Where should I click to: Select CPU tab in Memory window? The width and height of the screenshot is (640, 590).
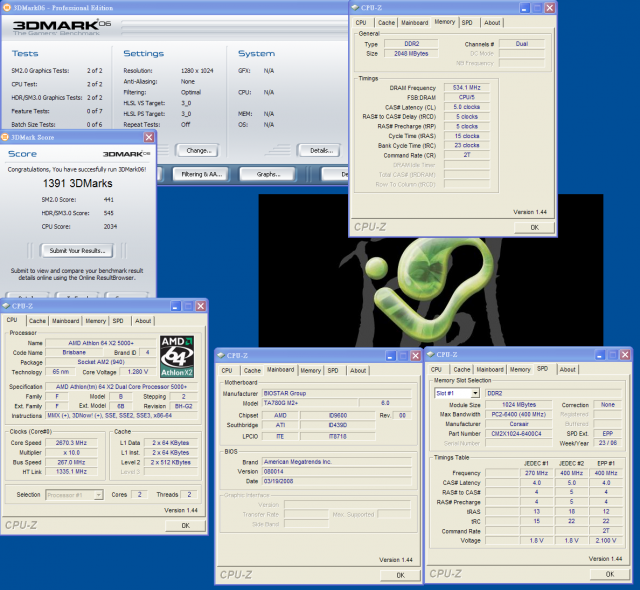[x=361, y=23]
